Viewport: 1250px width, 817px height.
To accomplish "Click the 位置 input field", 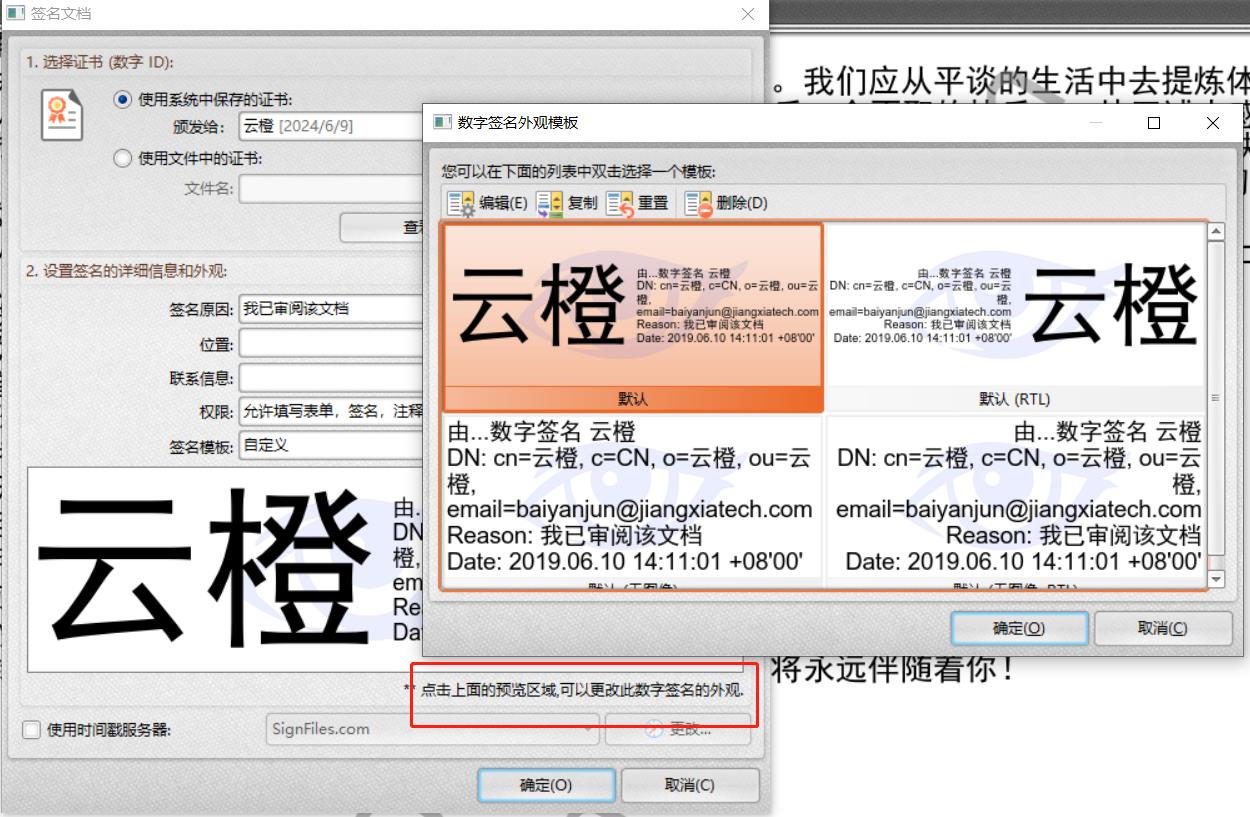I will tap(330, 344).
